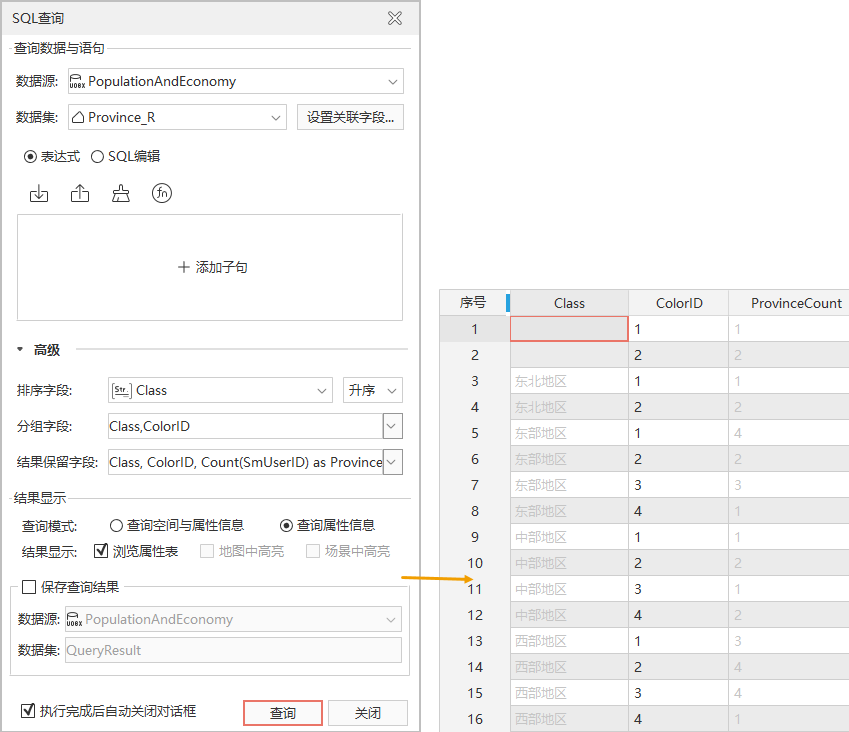Uncheck 执行完成后自动关闭对话框 checkbox
Viewport: 849px width, 732px height.
tap(28, 711)
